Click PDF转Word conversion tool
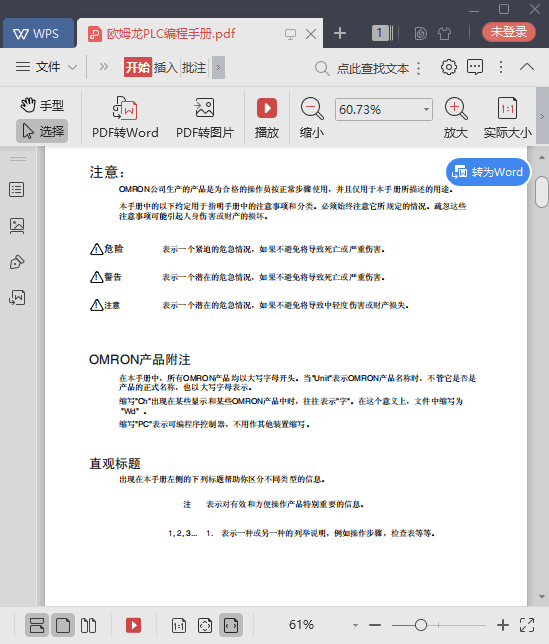Viewport: 549px width, 644px height. 125,118
